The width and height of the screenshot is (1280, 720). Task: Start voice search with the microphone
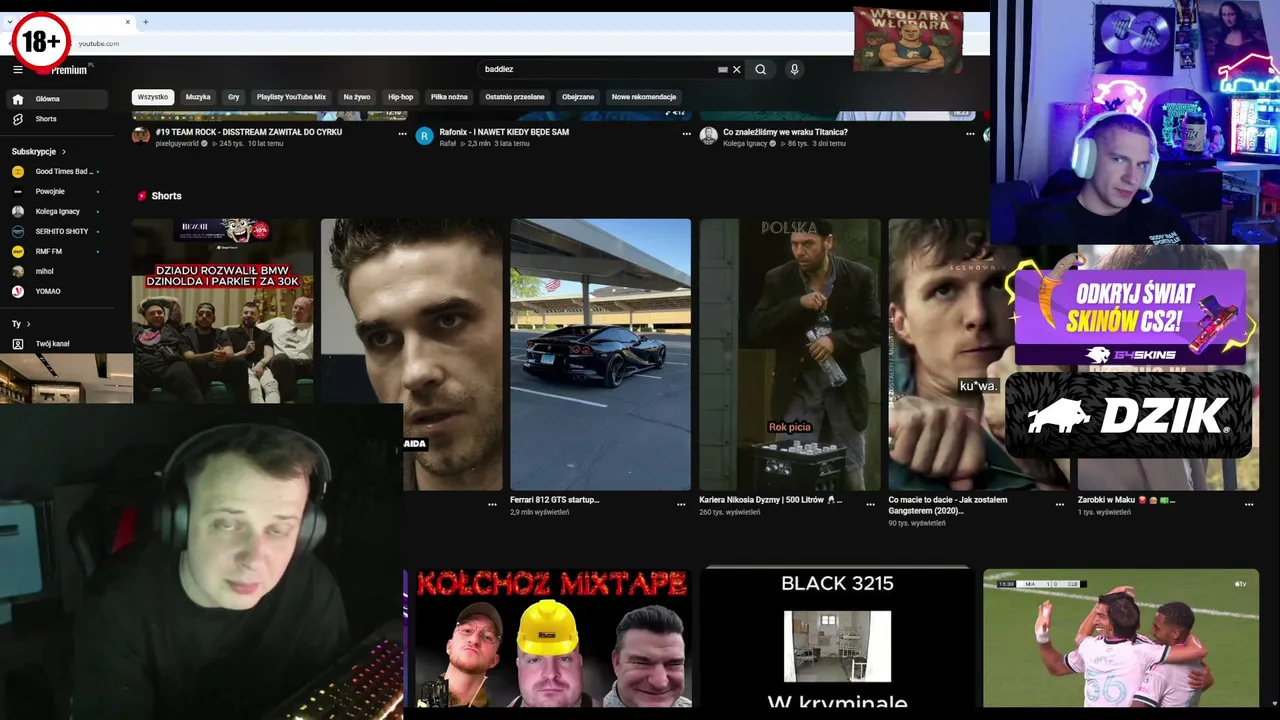click(794, 69)
